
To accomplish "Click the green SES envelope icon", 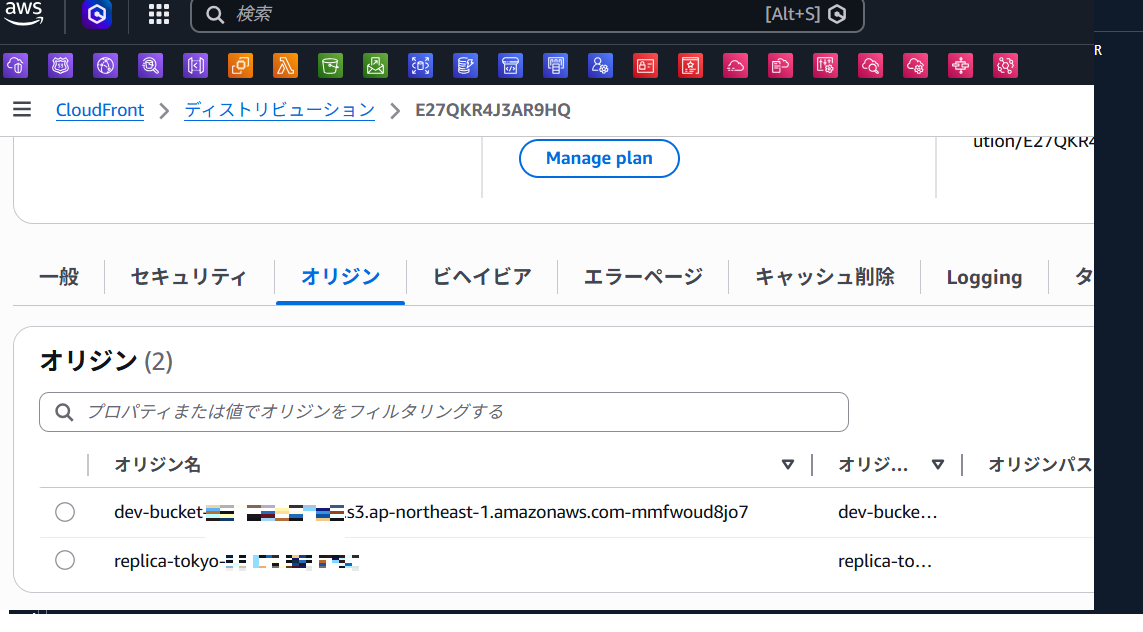I will tap(375, 65).
